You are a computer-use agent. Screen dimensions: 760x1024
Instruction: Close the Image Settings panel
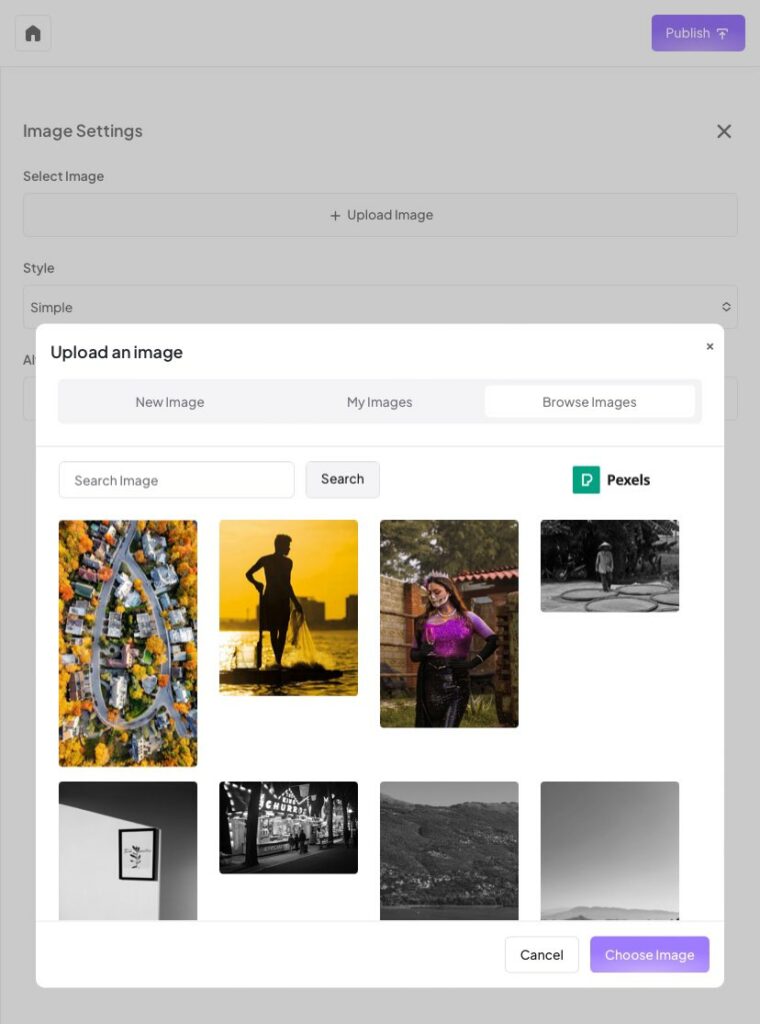(x=724, y=132)
